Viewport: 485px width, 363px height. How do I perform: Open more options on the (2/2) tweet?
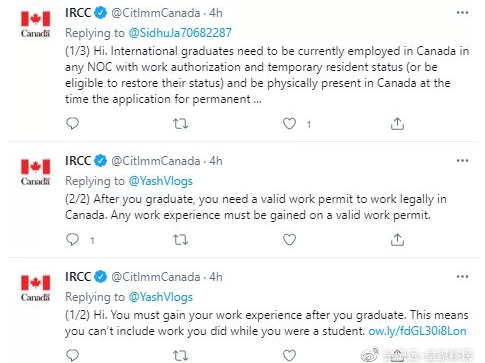coord(462,161)
